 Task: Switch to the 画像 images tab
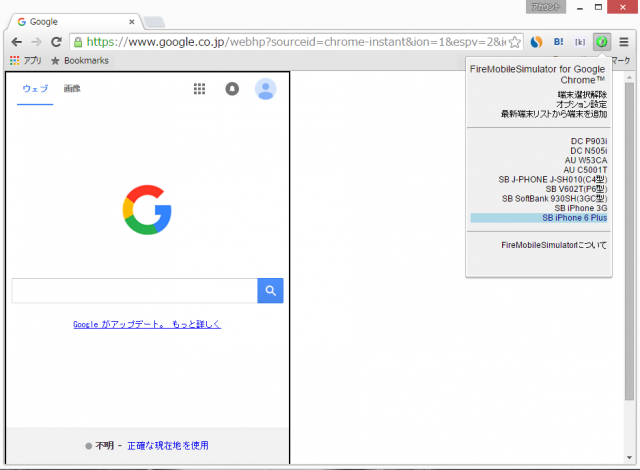click(72, 89)
